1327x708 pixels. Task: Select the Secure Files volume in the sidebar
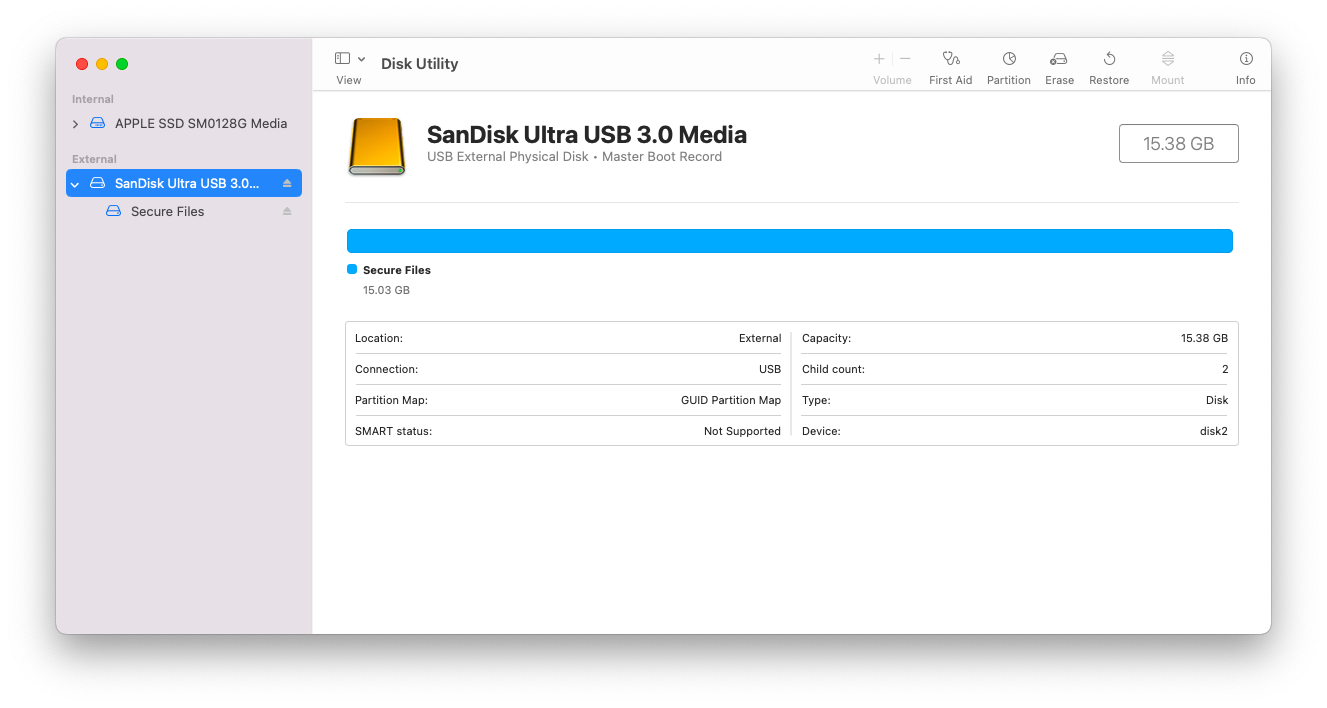coord(167,212)
